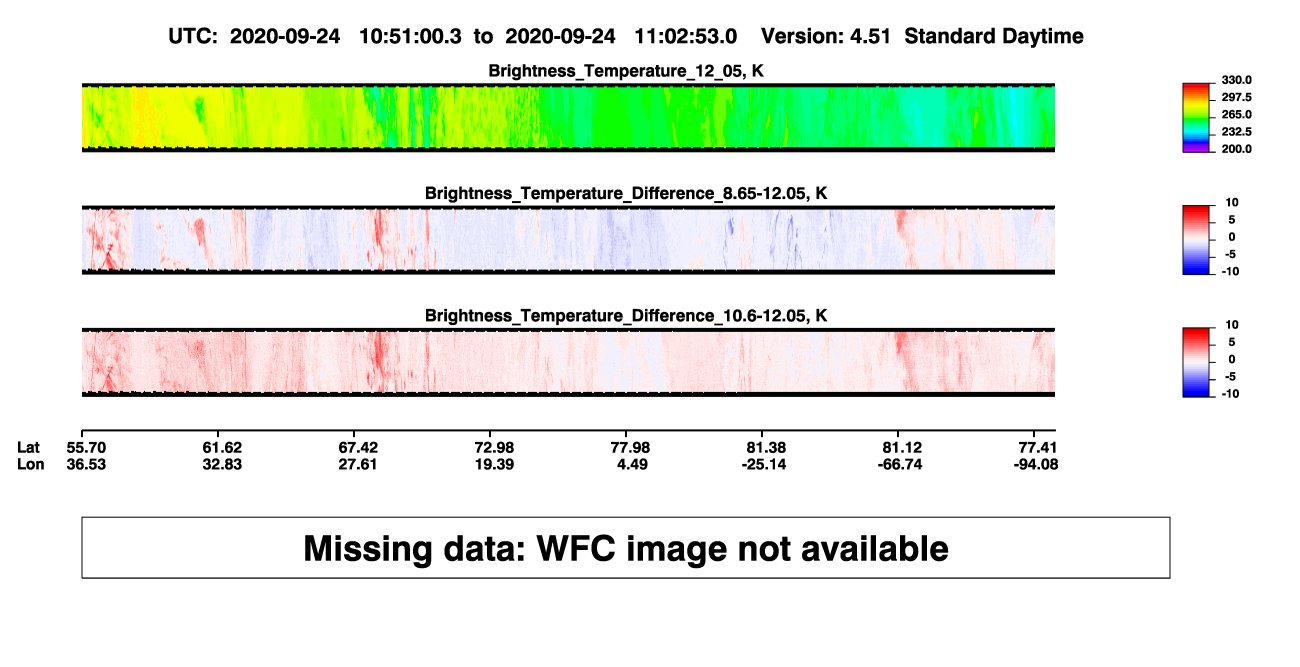The height and width of the screenshot is (667, 1300).
Task: Click longitude value '32.83'
Action: 222,464
